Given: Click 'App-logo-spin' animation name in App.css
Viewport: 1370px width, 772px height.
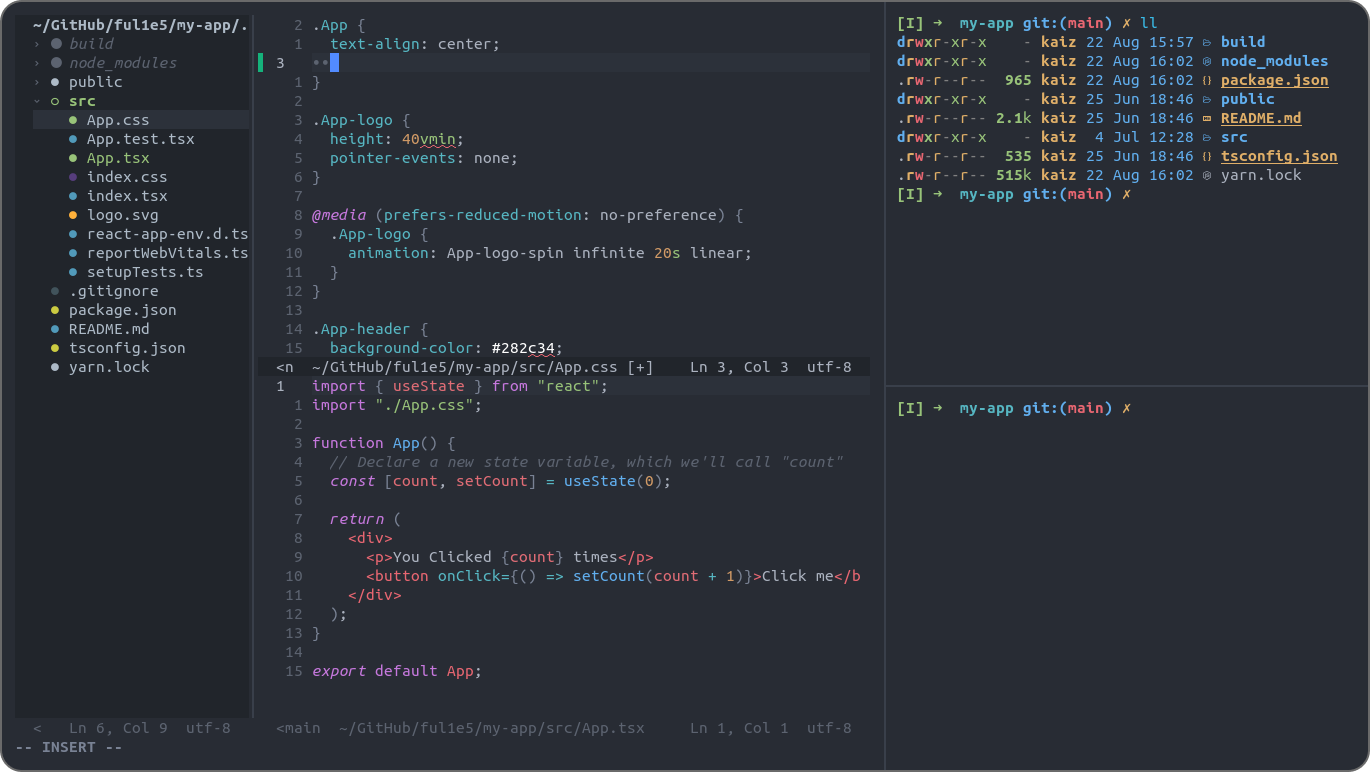Looking at the screenshot, I should 505,253.
